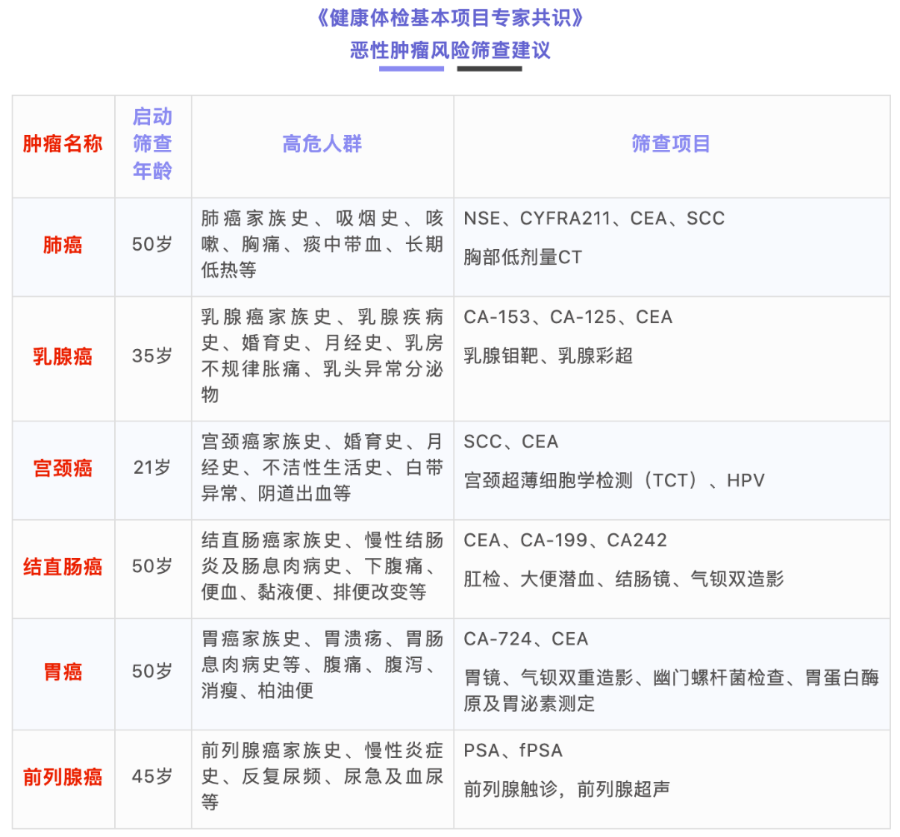Click the text 宫颈超薄细胞学检测（TCT）、HPV
900x837 pixels.
tap(614, 480)
